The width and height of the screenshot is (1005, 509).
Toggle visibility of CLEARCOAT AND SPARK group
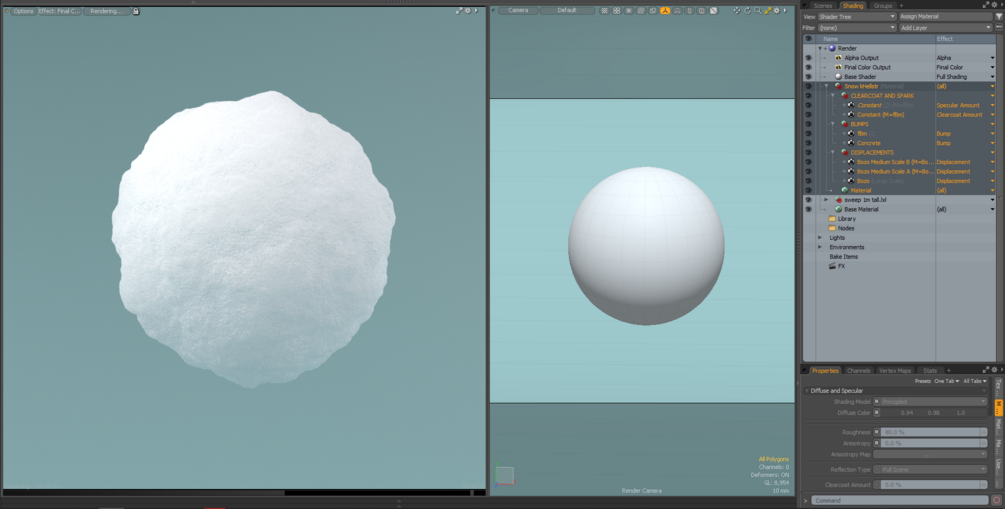click(x=808, y=96)
